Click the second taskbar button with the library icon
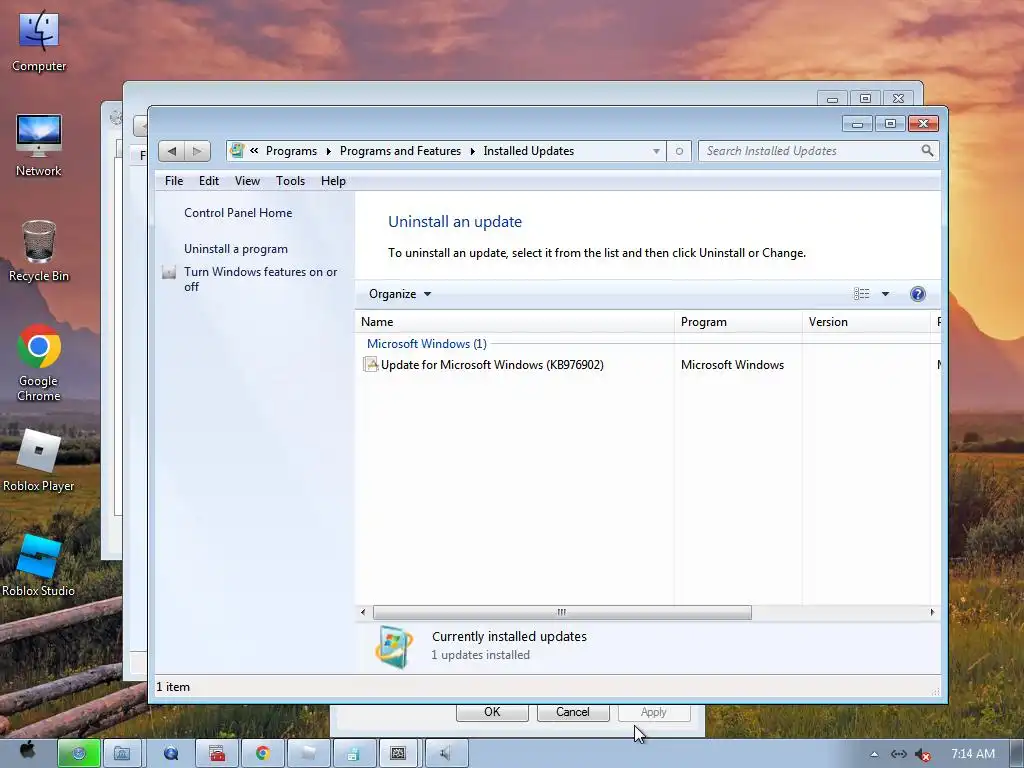Screen dimensions: 1024x768 coord(122,754)
